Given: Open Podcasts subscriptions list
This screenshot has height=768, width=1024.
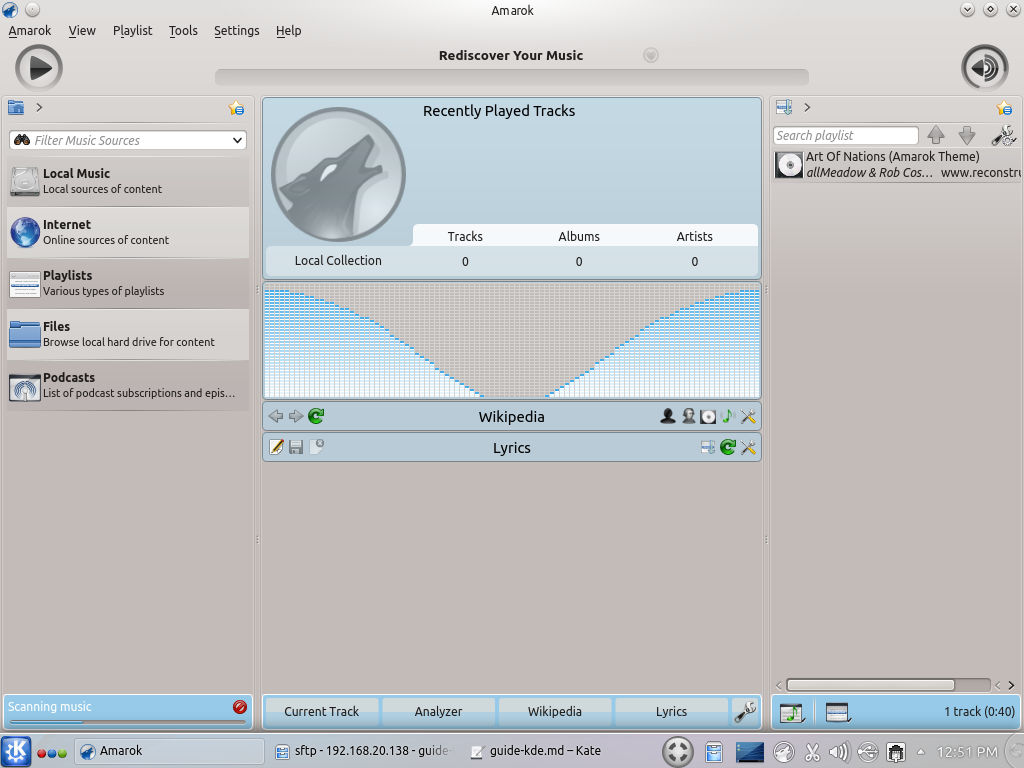Looking at the screenshot, I should tap(128, 385).
